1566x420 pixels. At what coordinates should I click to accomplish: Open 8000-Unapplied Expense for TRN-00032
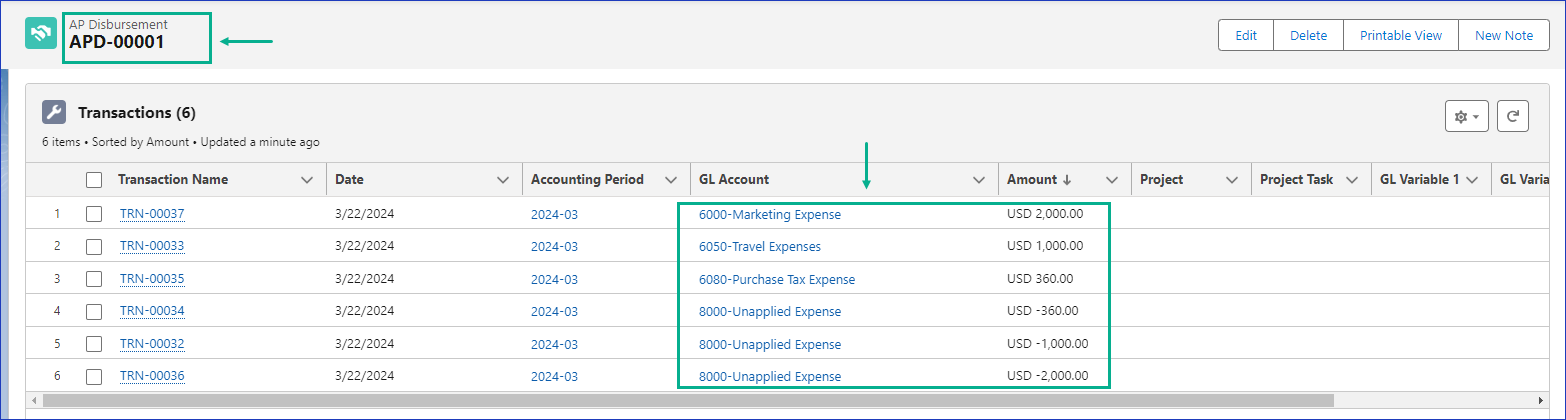(x=770, y=344)
